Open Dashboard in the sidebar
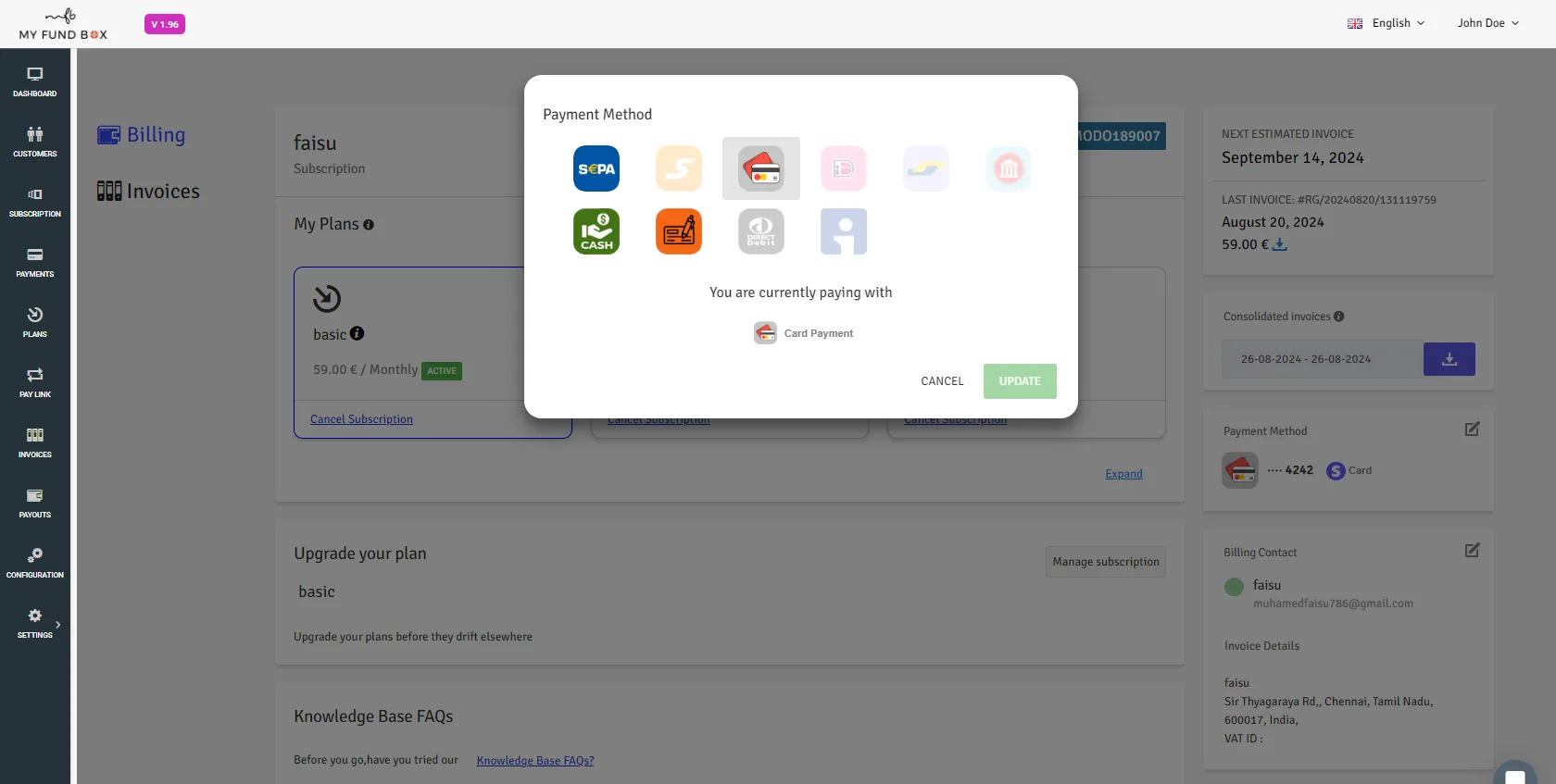 pyautogui.click(x=35, y=81)
